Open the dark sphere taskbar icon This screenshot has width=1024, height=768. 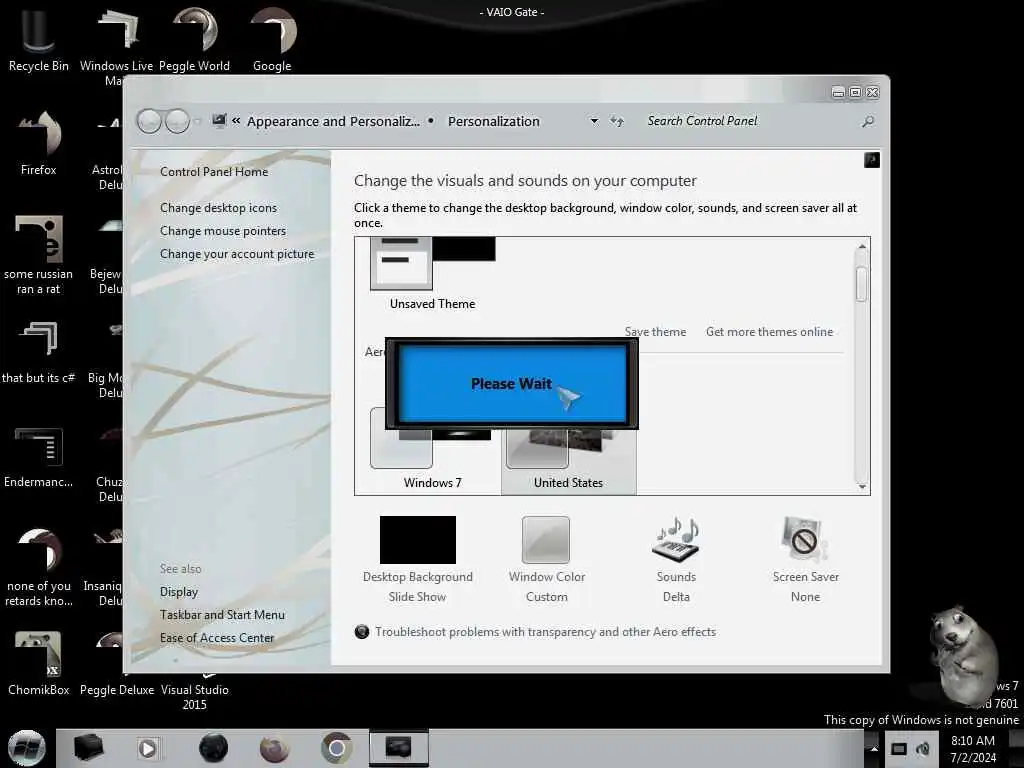point(213,748)
